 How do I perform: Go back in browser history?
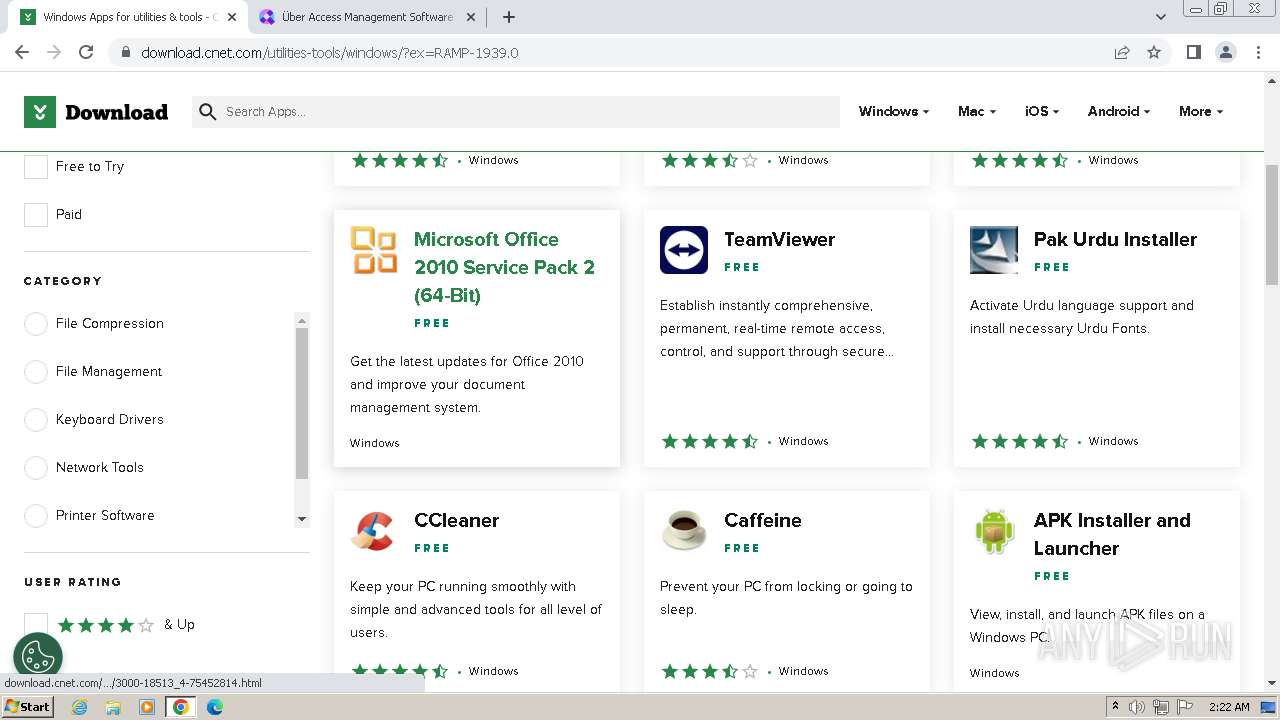[22, 52]
